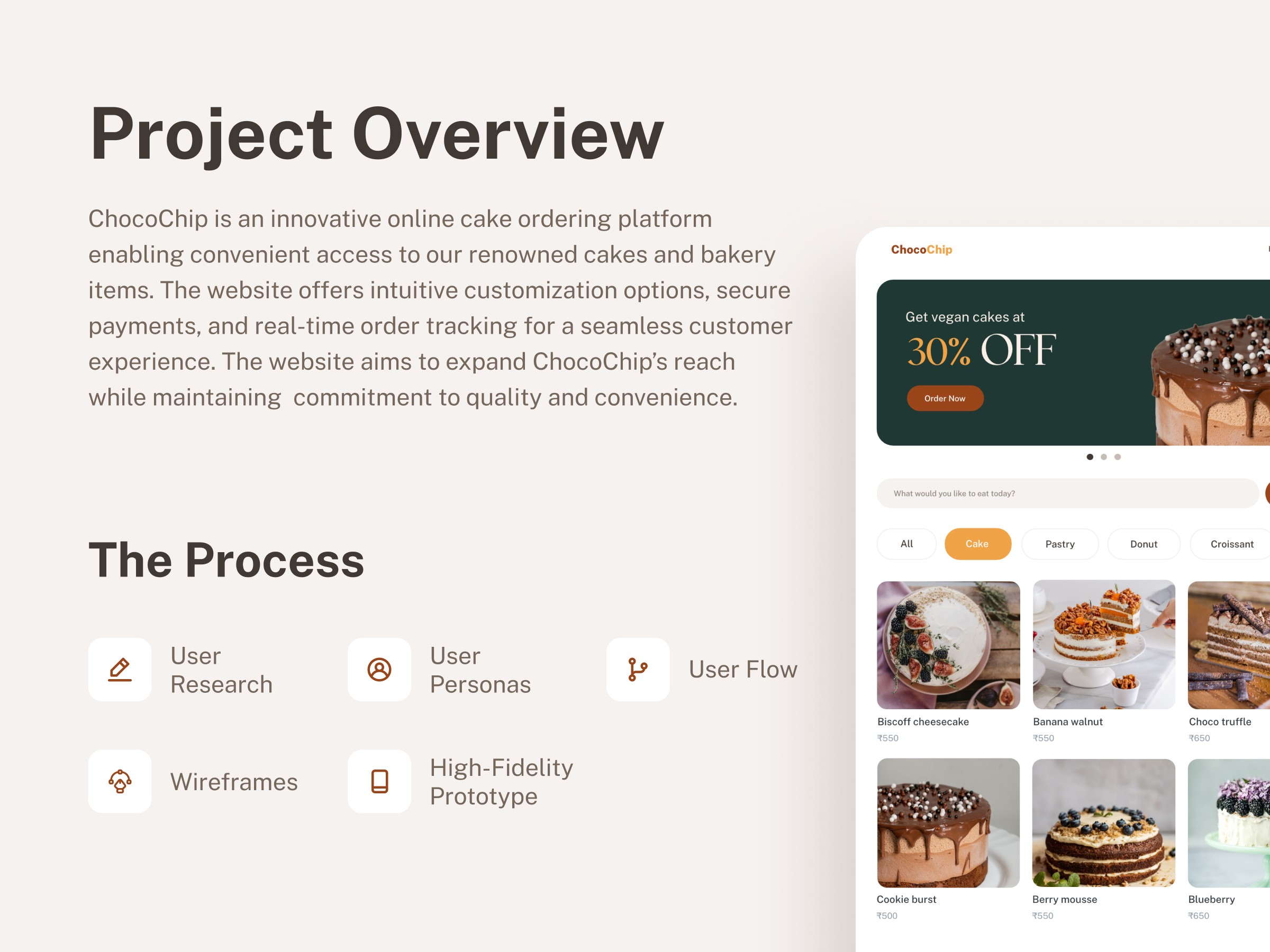Click the User Research pencil icon
This screenshot has width=1270, height=952.
pyautogui.click(x=120, y=669)
